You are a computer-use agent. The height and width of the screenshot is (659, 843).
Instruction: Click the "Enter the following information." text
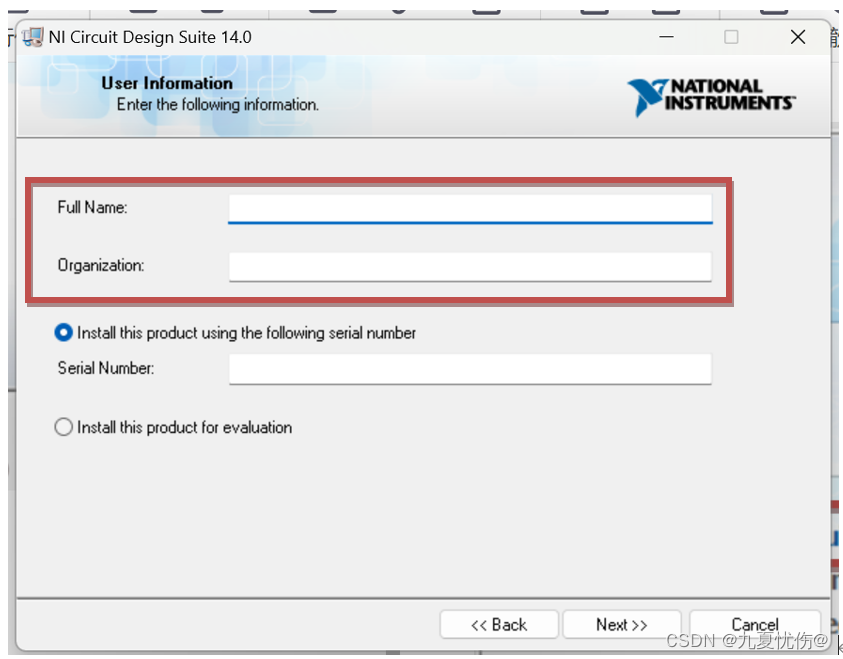pyautogui.click(x=218, y=104)
